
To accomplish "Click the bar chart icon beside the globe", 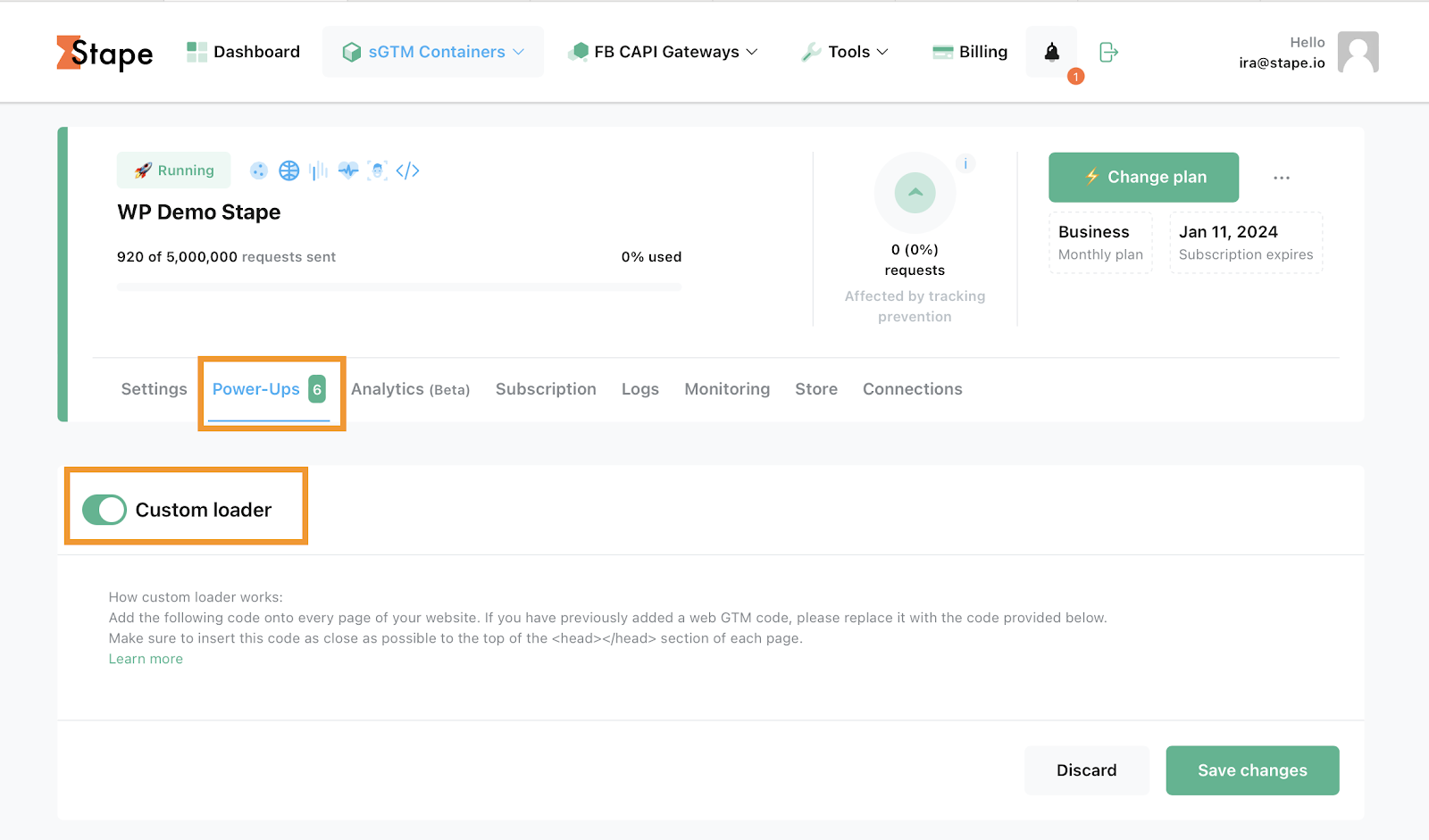I will tap(318, 170).
